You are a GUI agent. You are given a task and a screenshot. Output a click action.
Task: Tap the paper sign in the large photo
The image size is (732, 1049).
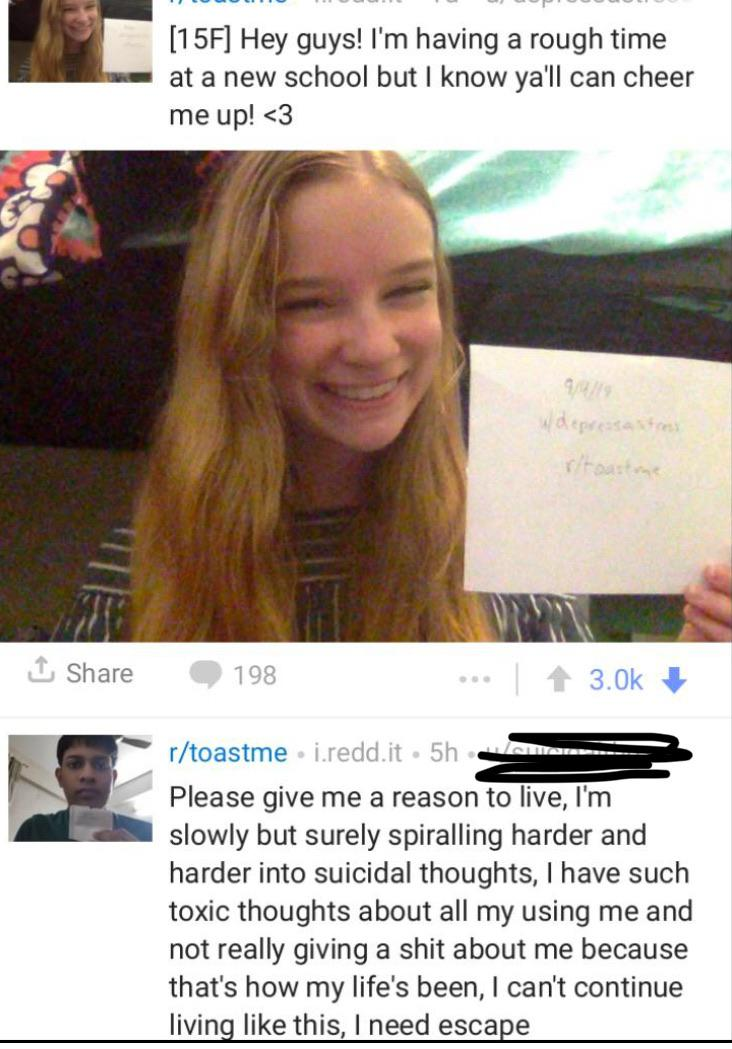pyautogui.click(x=598, y=469)
